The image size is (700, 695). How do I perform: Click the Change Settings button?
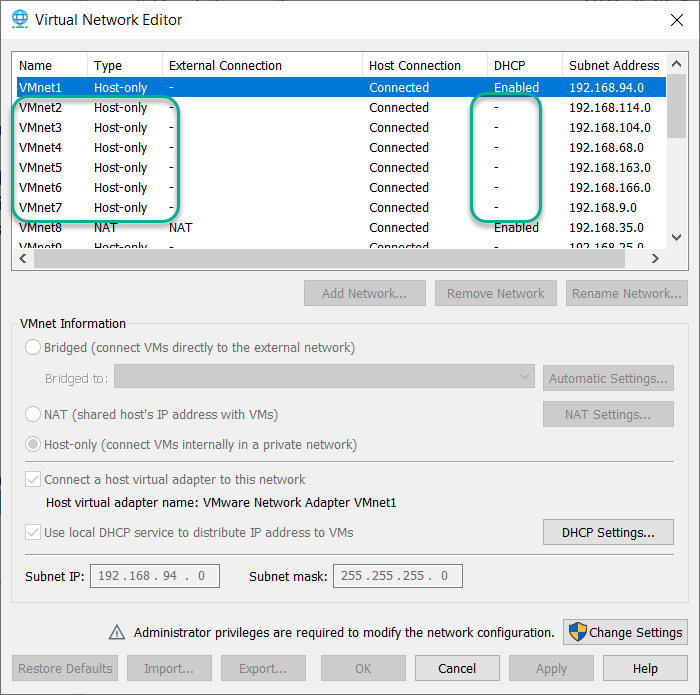(x=625, y=632)
